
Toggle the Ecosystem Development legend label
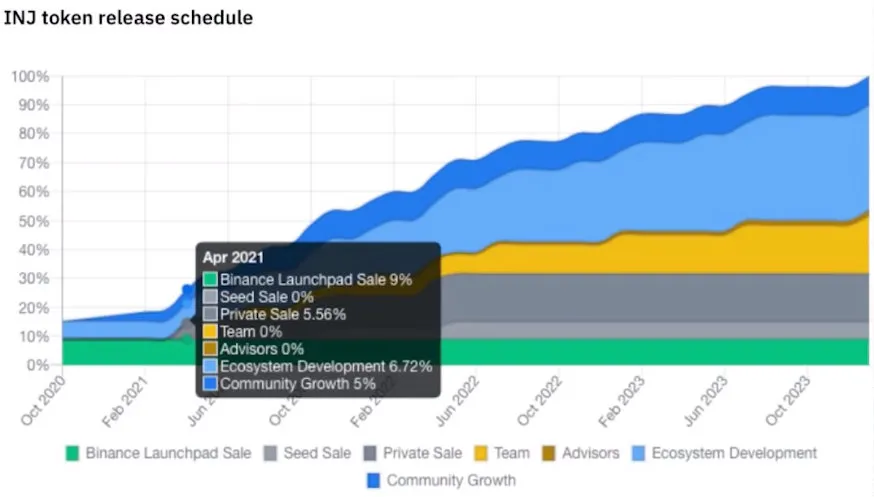pyautogui.click(x=734, y=453)
